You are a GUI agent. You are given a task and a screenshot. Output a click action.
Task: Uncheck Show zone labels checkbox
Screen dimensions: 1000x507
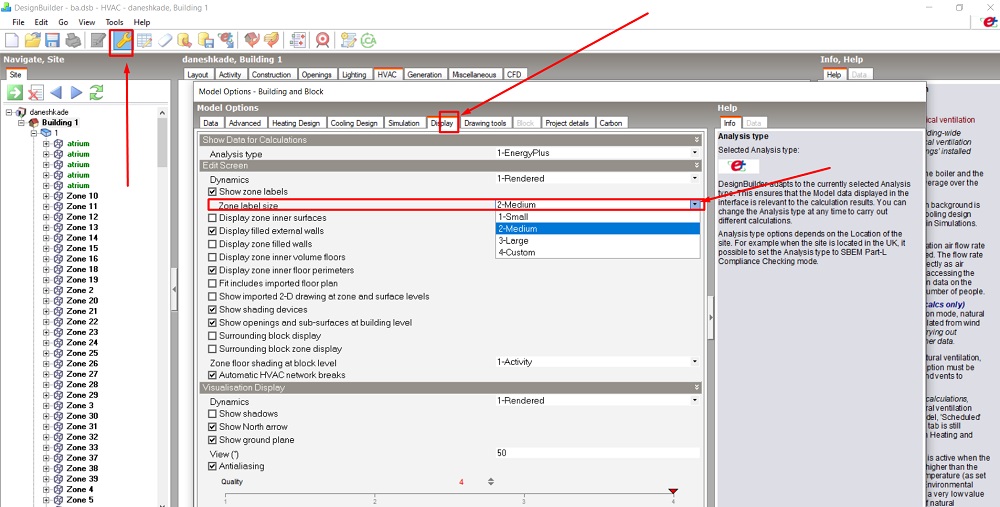pos(213,191)
